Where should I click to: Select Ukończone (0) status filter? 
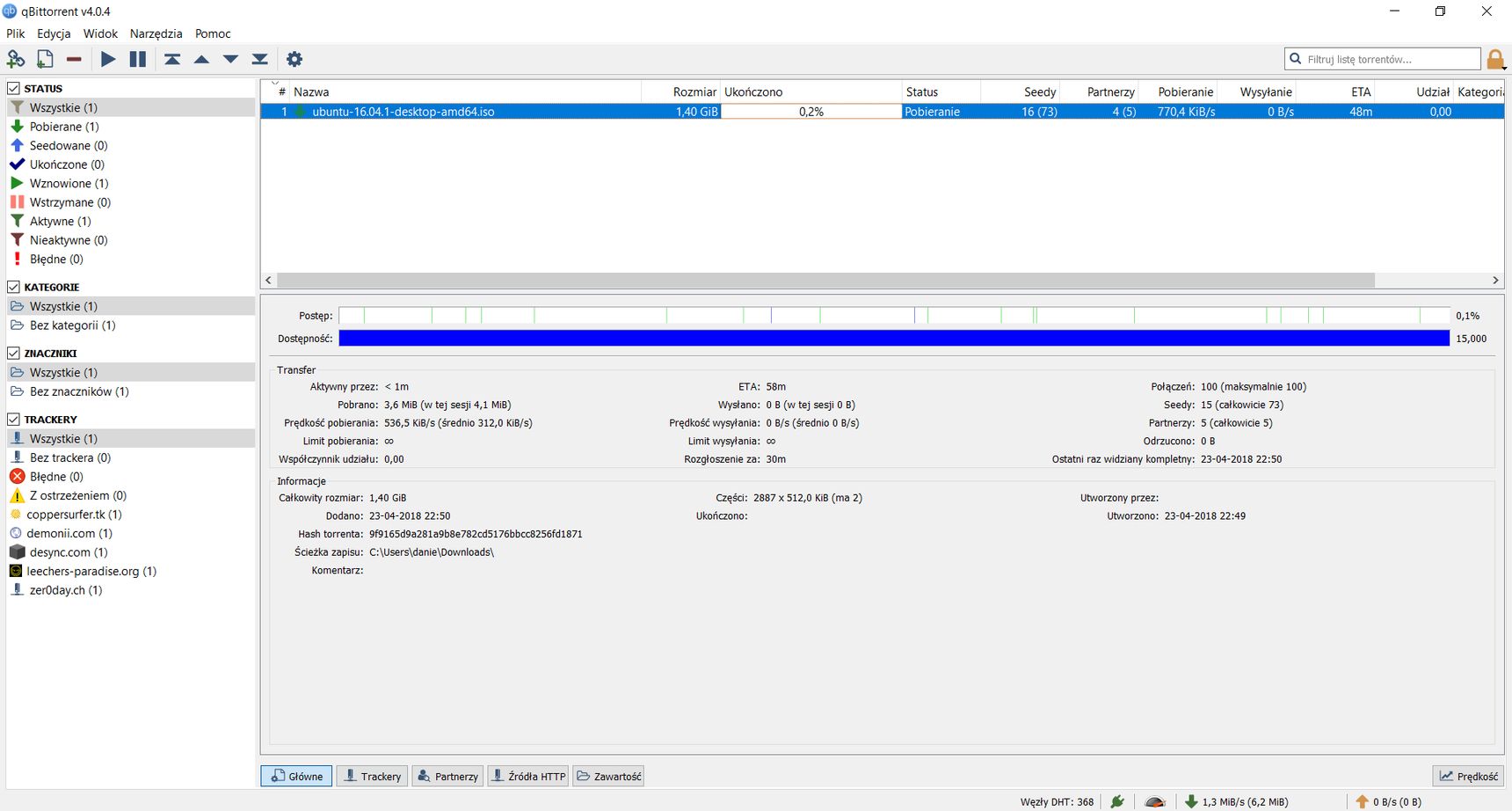coord(131,164)
